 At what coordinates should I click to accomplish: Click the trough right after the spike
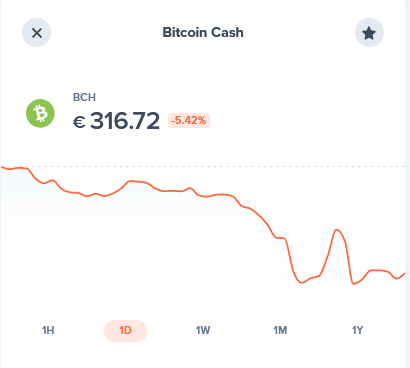tap(353, 284)
